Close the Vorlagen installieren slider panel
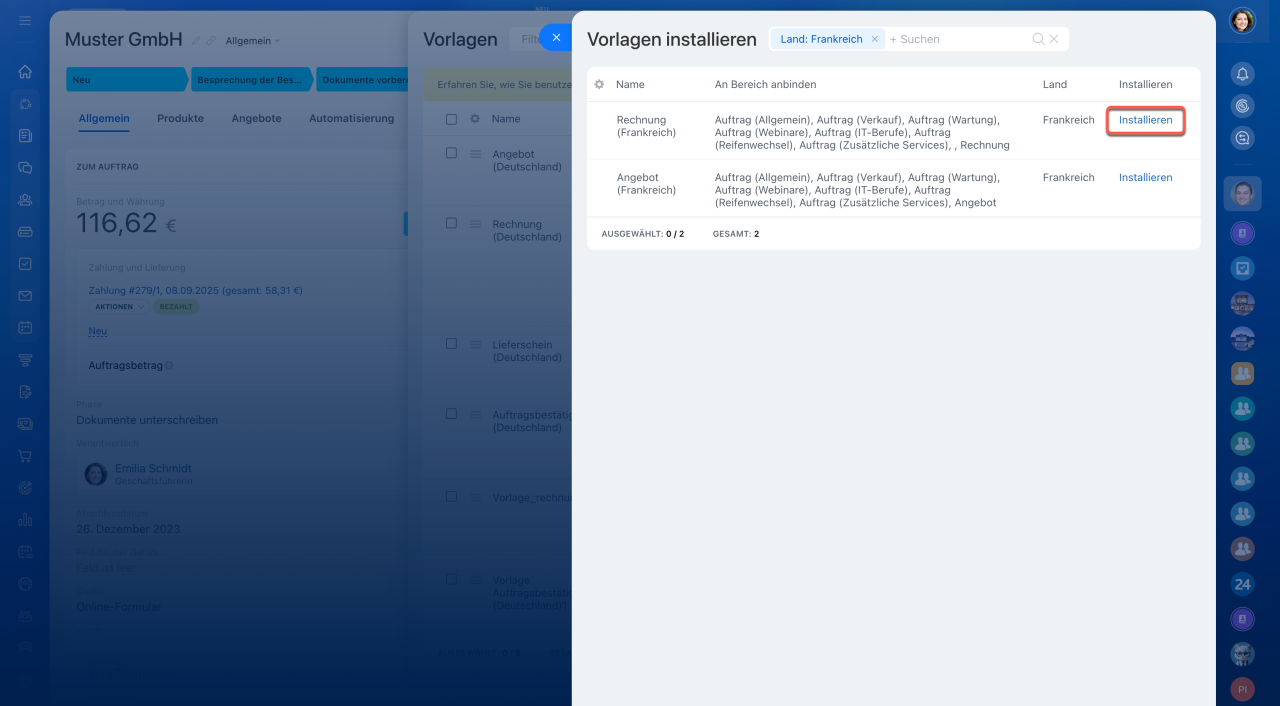Viewport: 1280px width, 706px height. click(556, 37)
